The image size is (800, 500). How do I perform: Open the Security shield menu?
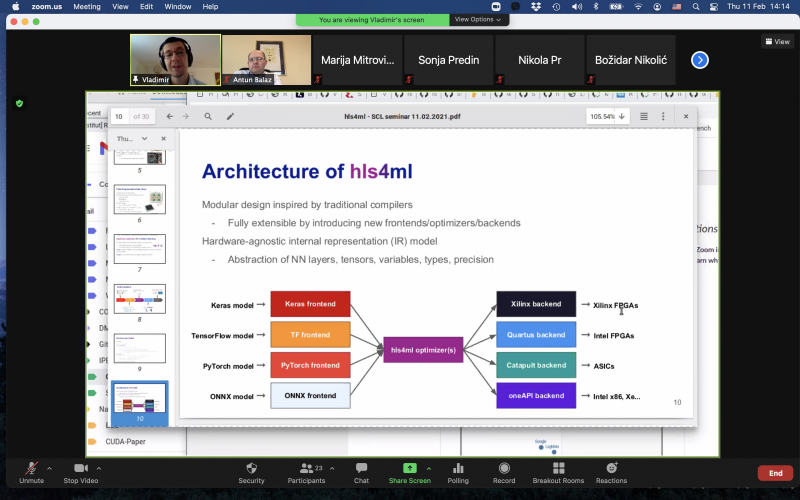(252, 472)
